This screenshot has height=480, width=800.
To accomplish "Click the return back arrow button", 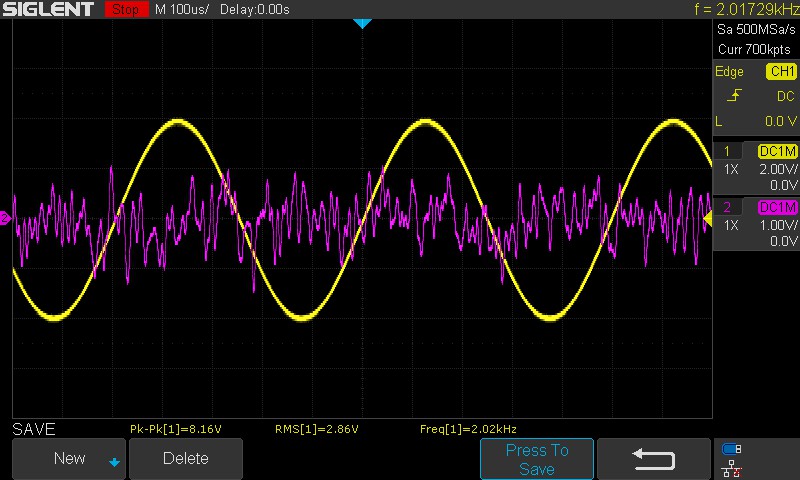I will point(654,459).
